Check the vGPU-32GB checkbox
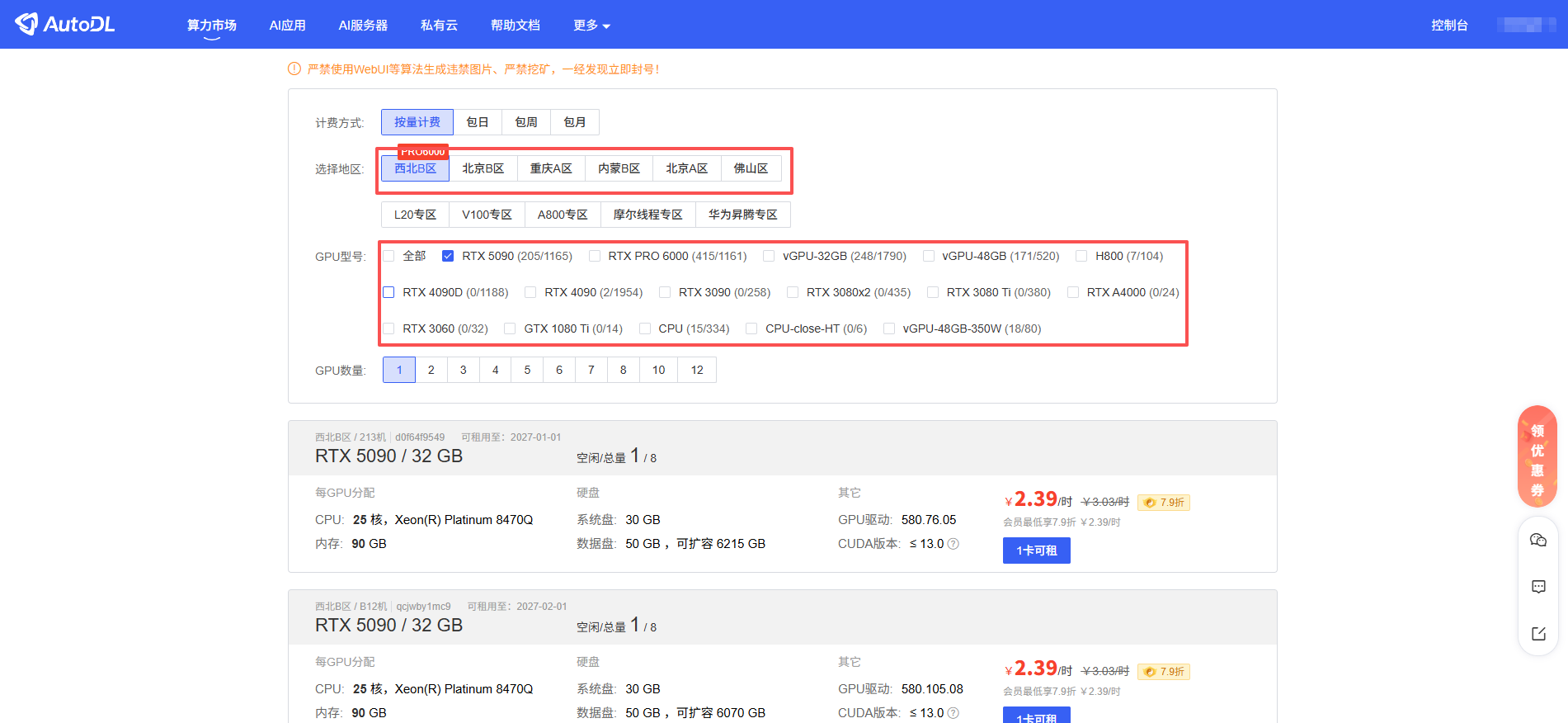This screenshot has width=1568, height=723. tap(769, 256)
